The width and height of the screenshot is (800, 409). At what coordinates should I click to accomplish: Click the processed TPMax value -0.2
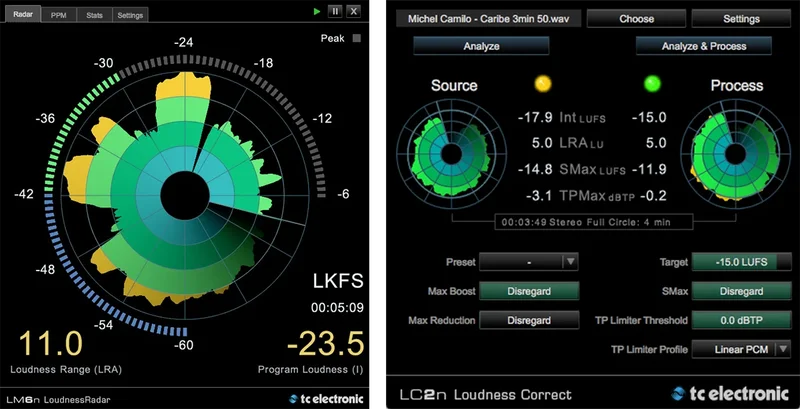click(652, 196)
